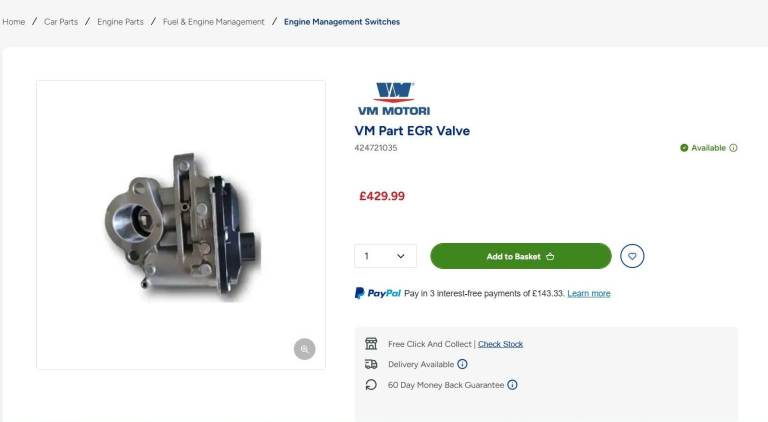Open Engine Parts breadcrumb link

[120, 21]
